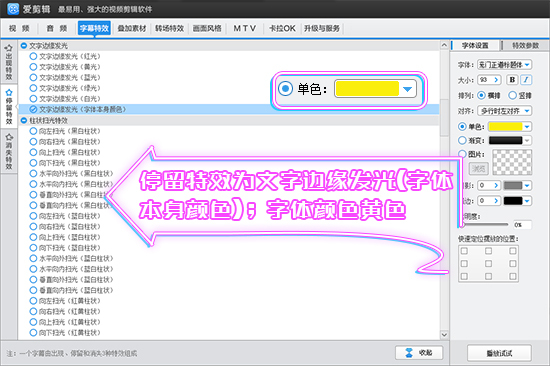Select 文字边缘发光（红光）effect
Viewport: 550px width, 366px height.
pos(65,56)
